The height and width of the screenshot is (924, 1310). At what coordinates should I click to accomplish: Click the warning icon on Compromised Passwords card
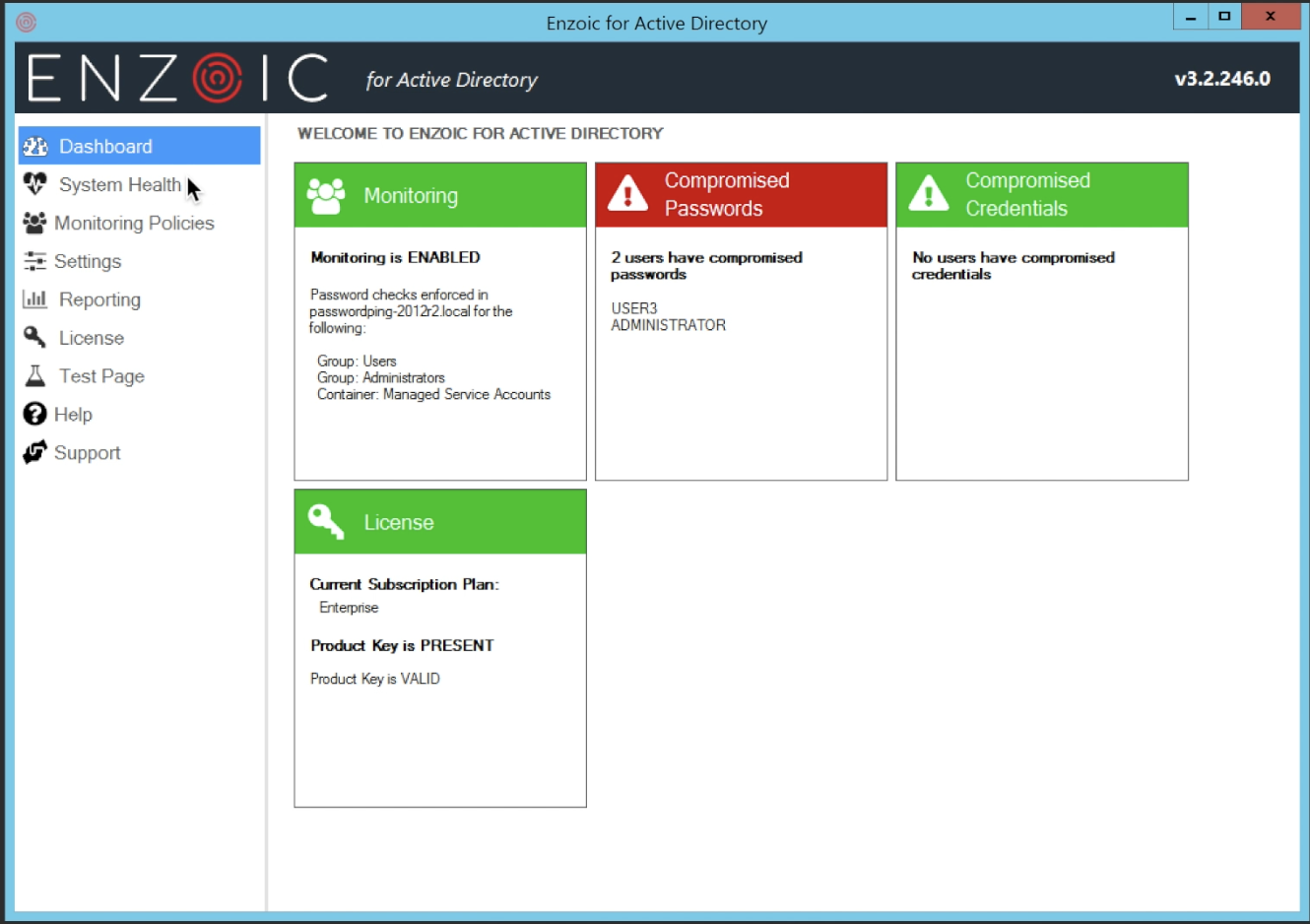628,193
